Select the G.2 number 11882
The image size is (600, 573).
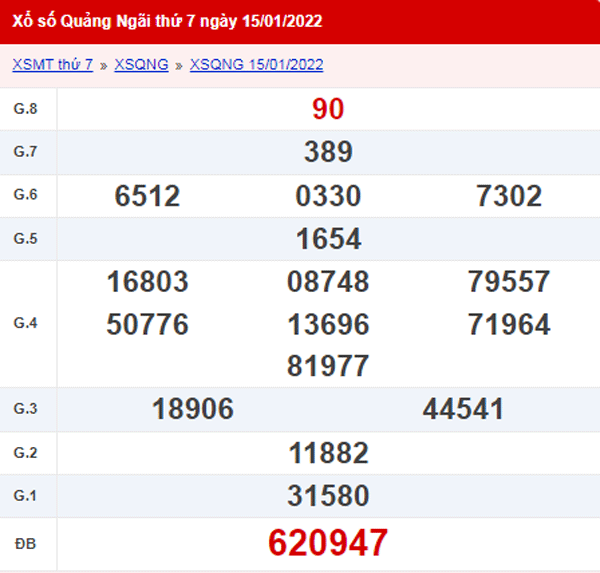(328, 453)
